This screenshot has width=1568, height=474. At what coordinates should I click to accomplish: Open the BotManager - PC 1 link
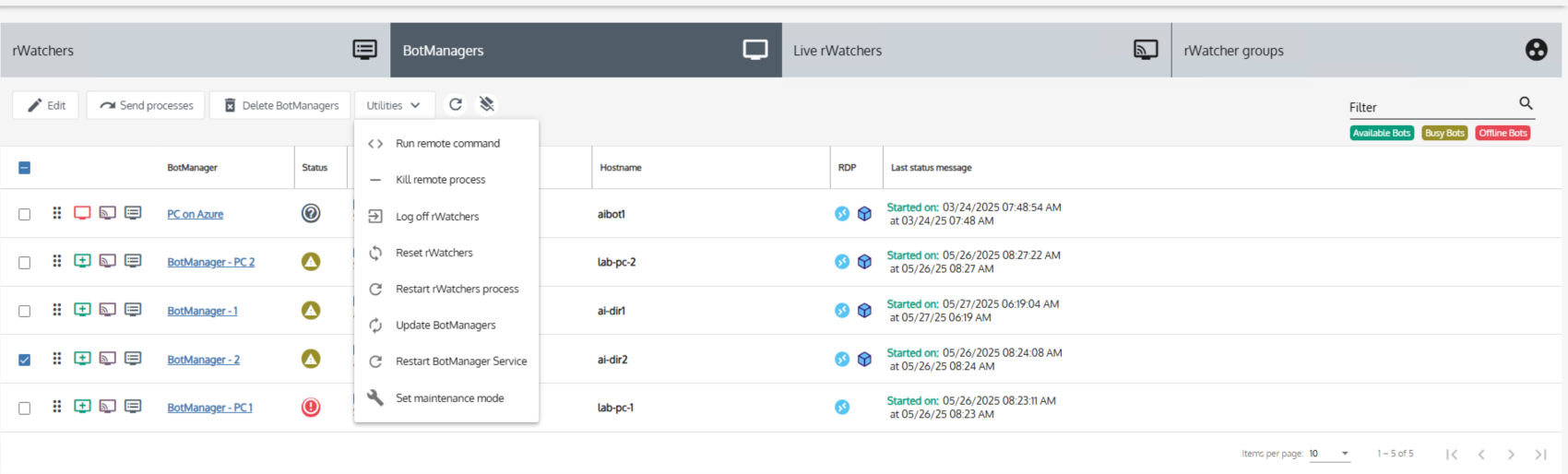tap(209, 408)
